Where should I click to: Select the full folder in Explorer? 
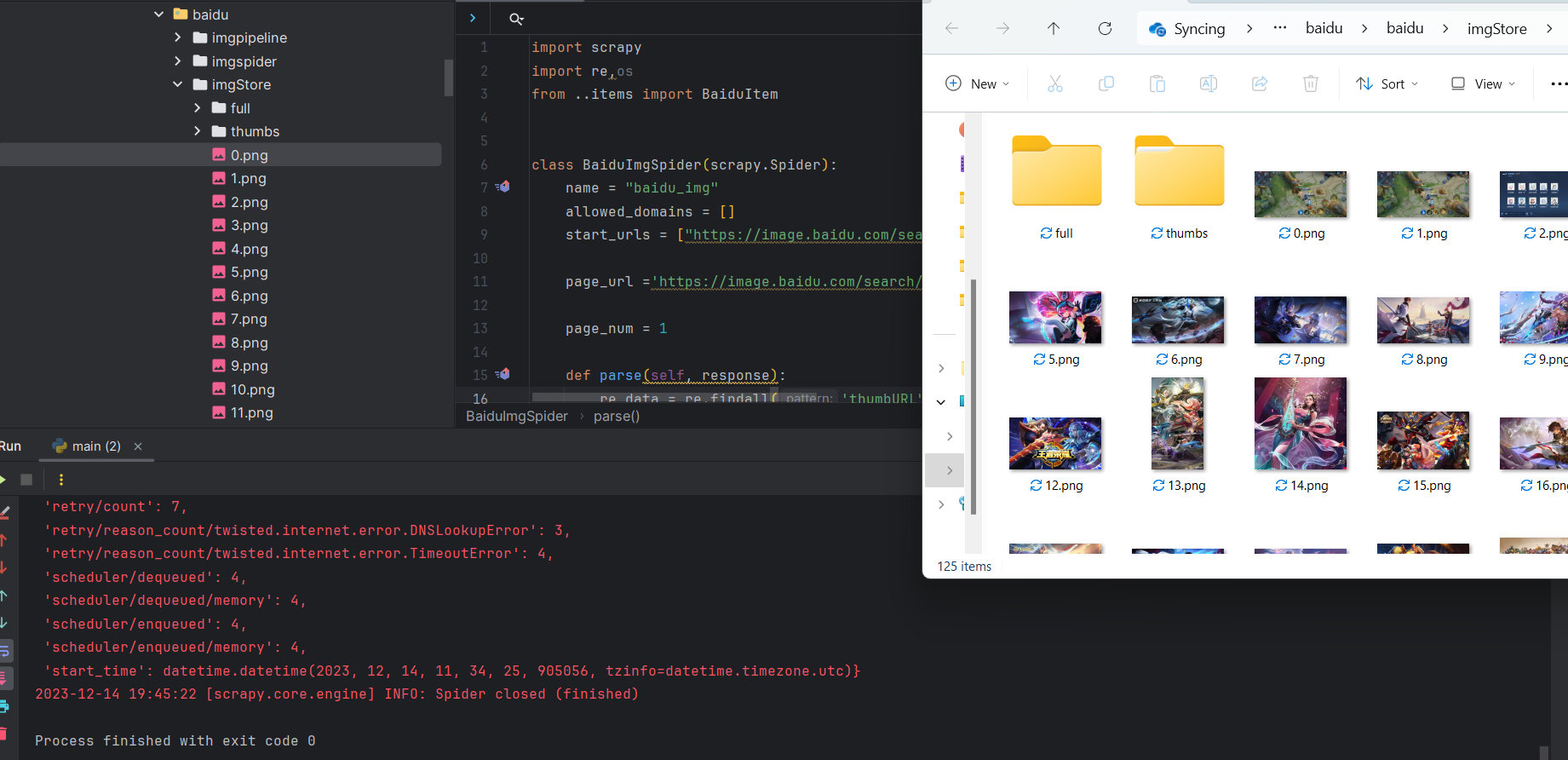point(1056,187)
